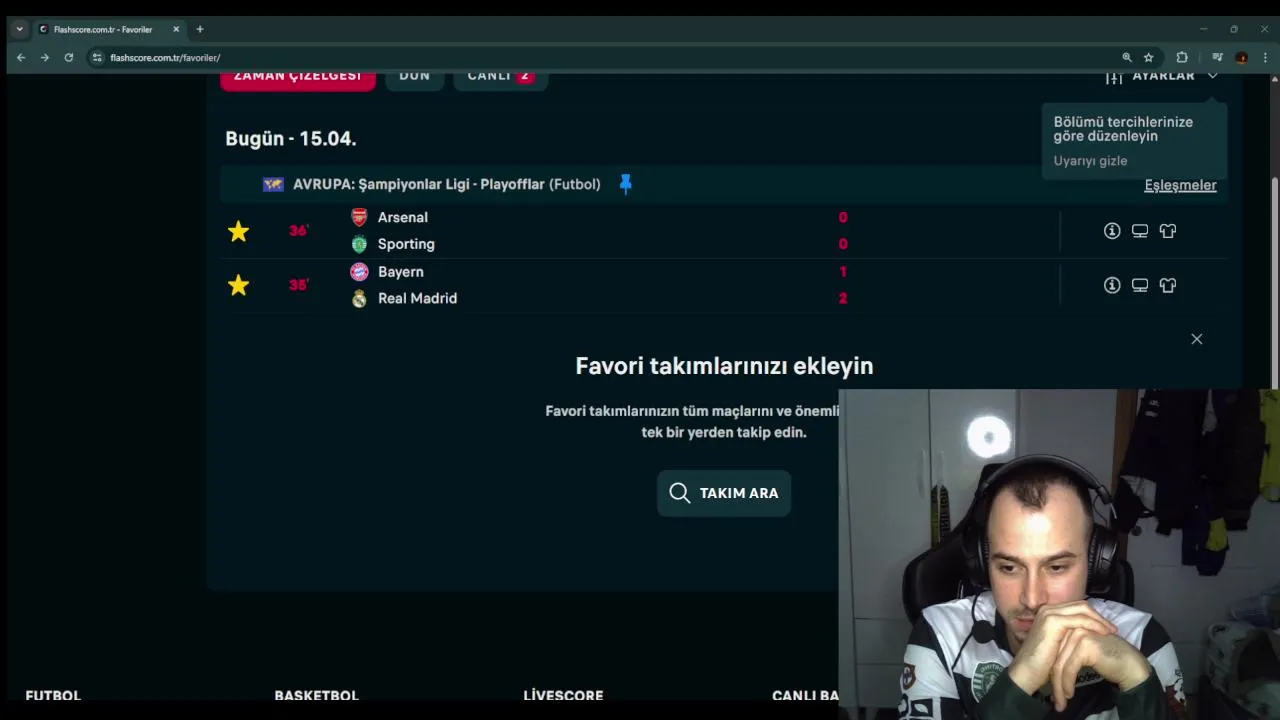Screen dimensions: 1280x720
Task: Click the Bugün - 15.04. date heading
Action: (291, 139)
